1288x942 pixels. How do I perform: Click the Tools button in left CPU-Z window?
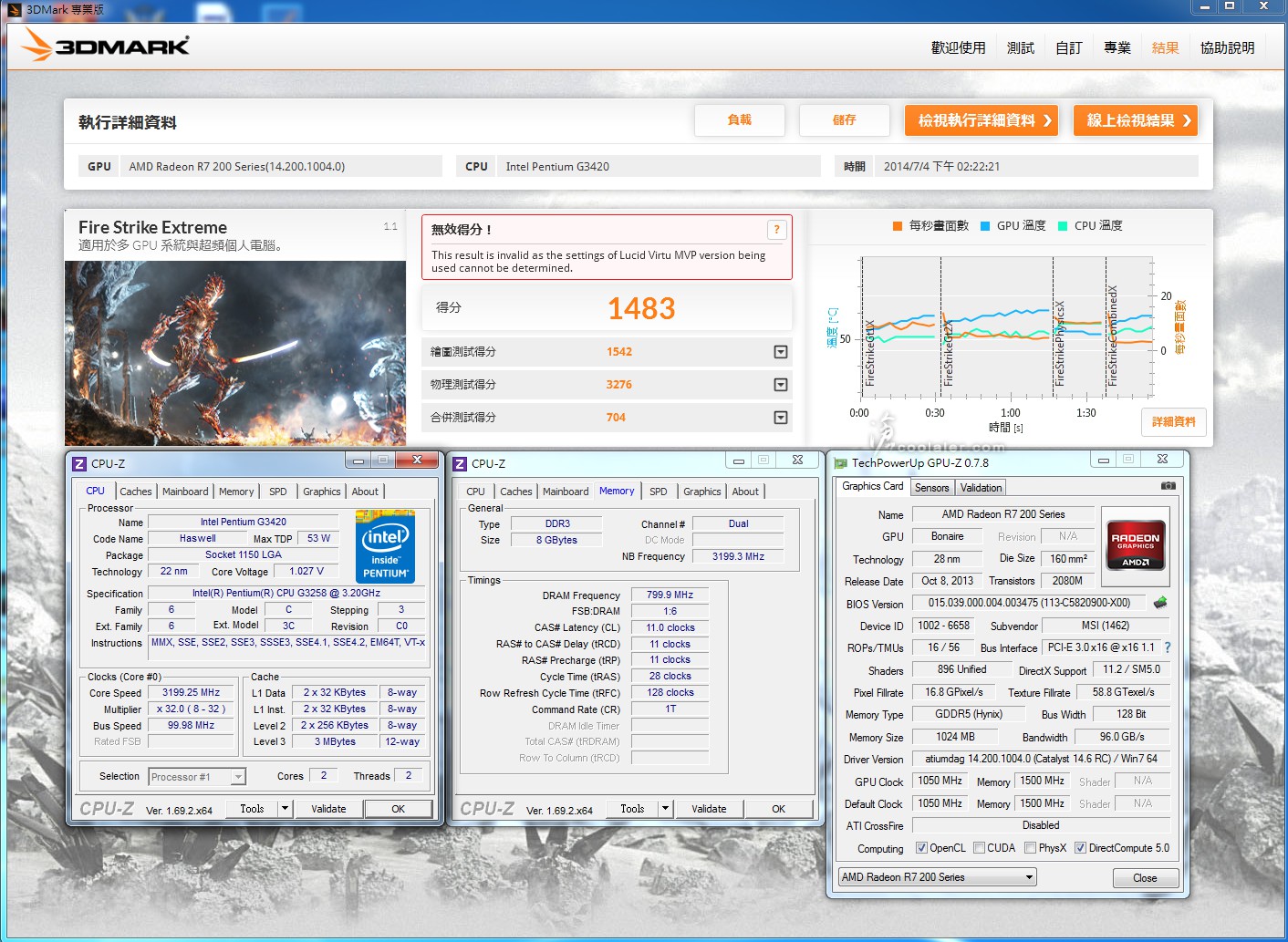pos(252,809)
